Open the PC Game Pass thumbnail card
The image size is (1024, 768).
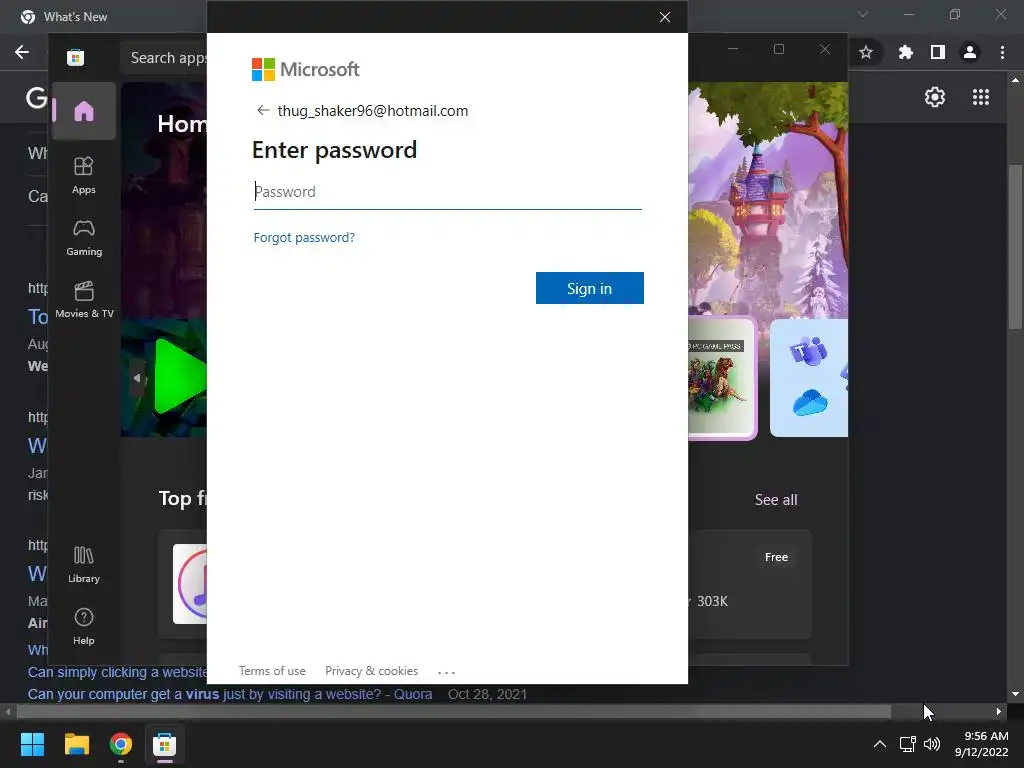721,379
